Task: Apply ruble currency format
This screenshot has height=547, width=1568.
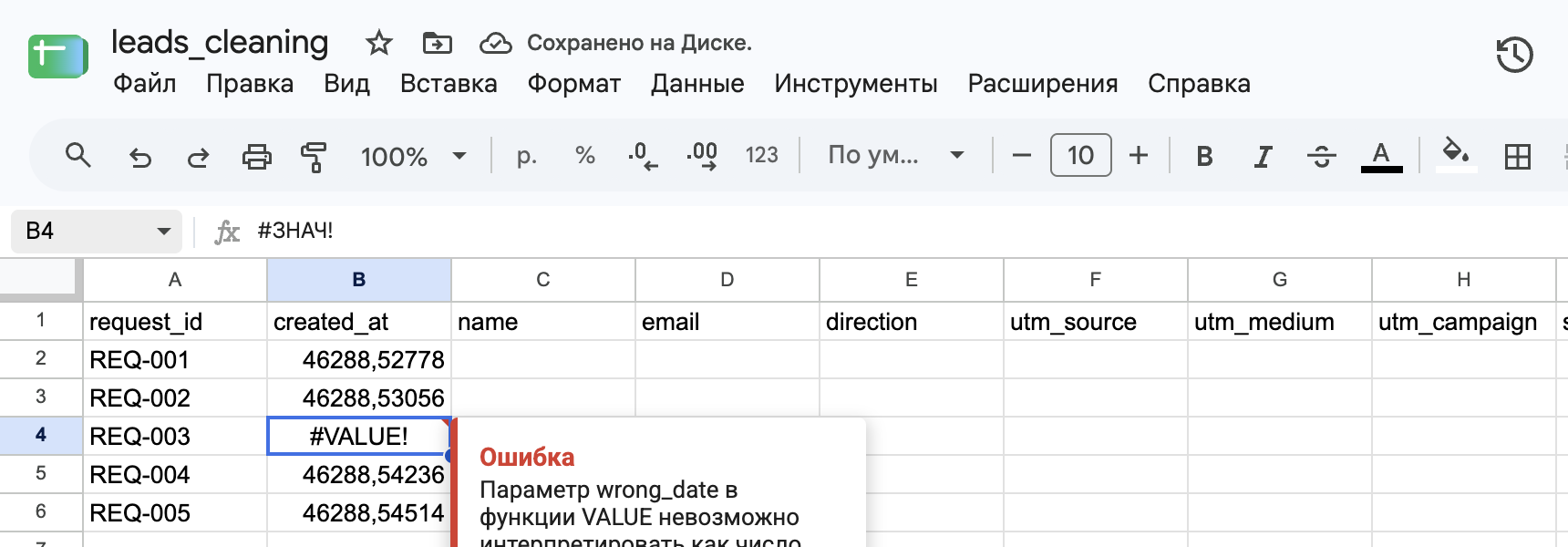Action: coord(526,156)
